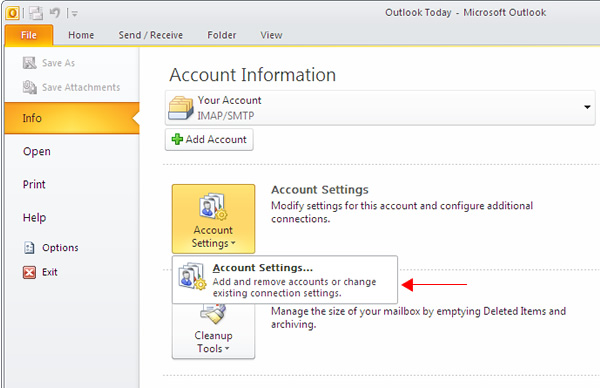The height and width of the screenshot is (388, 600).
Task: Click the red Exit icon
Action: [29, 272]
